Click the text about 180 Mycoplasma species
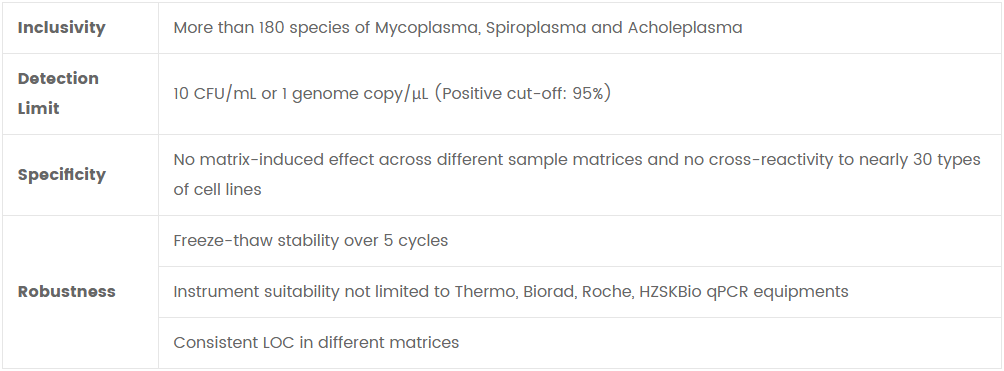Image resolution: width=1004 pixels, height=371 pixels. click(458, 28)
